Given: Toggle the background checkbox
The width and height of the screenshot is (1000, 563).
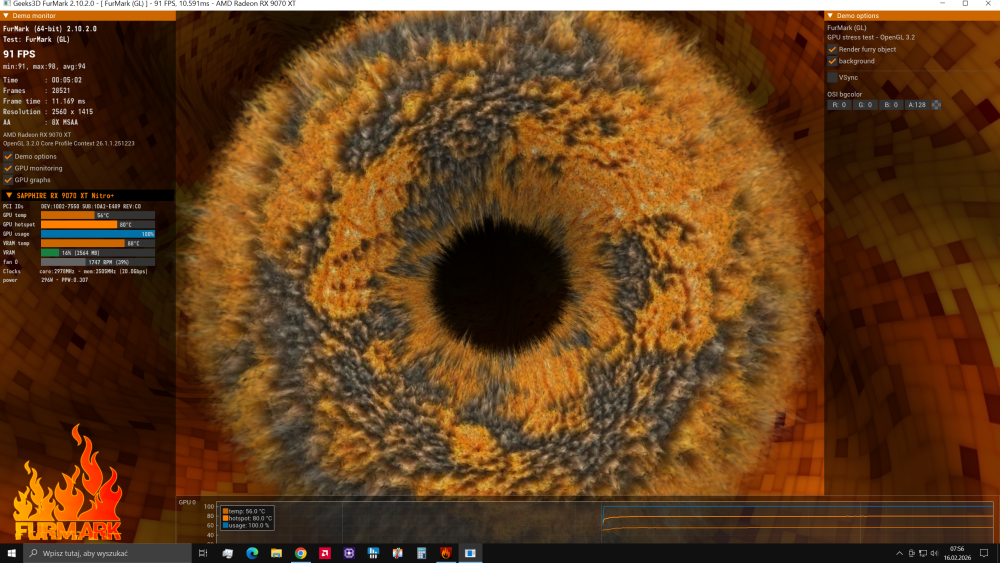Looking at the screenshot, I should pos(832,61).
